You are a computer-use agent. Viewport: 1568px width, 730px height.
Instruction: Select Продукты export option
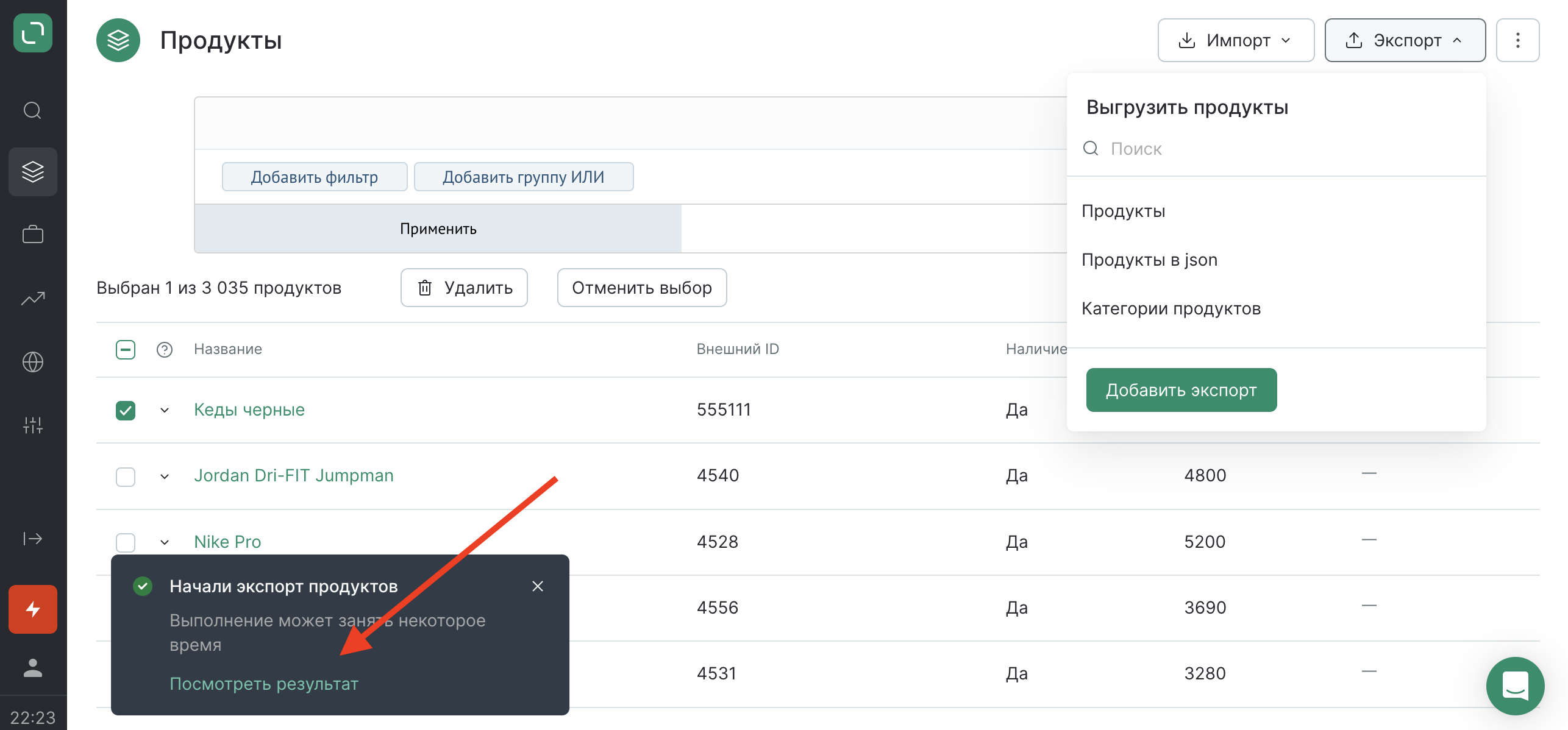(x=1276, y=211)
